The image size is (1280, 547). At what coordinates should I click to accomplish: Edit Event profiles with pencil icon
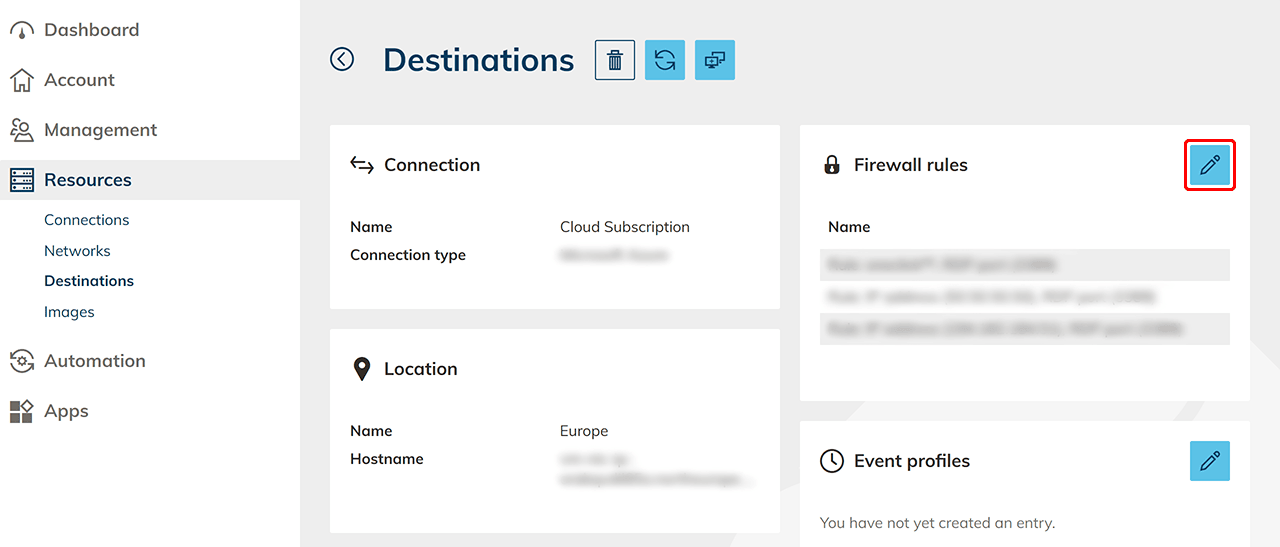point(1210,461)
